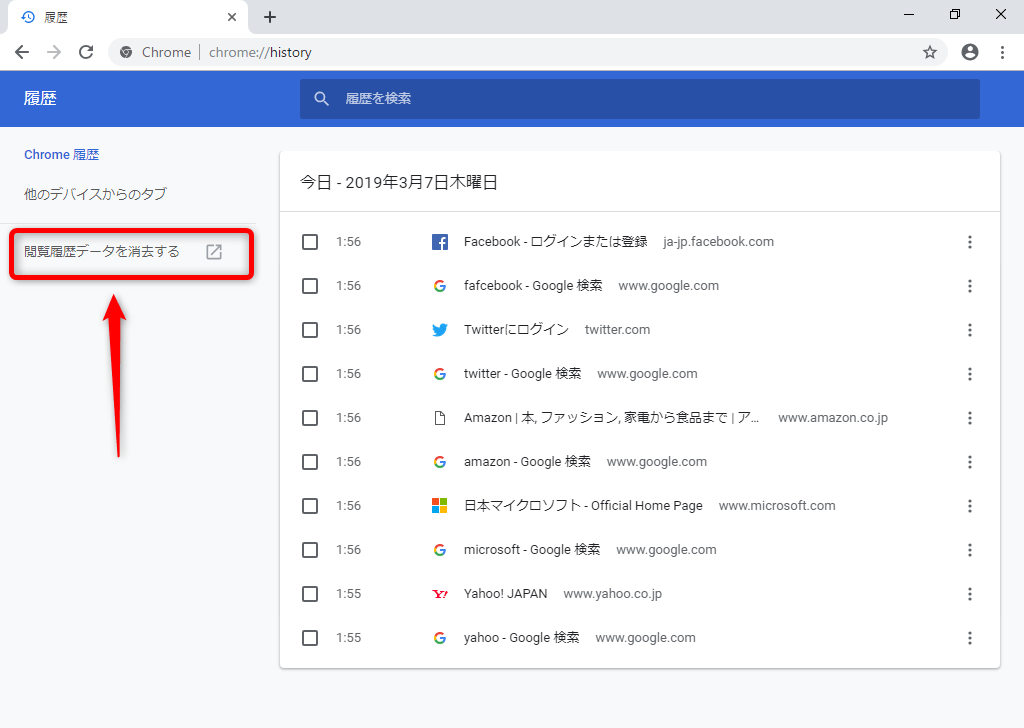Image resolution: width=1024 pixels, height=728 pixels.
Task: Expand options menu for yahoo - Google 検索
Action: 969,638
